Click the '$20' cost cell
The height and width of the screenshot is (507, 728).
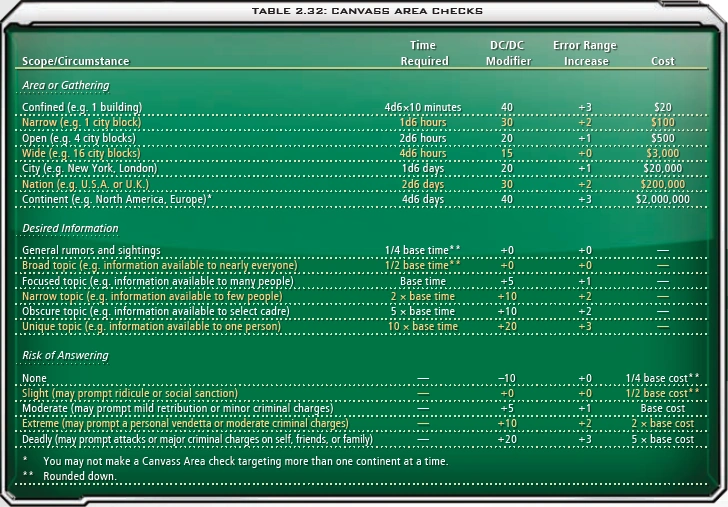click(663, 107)
